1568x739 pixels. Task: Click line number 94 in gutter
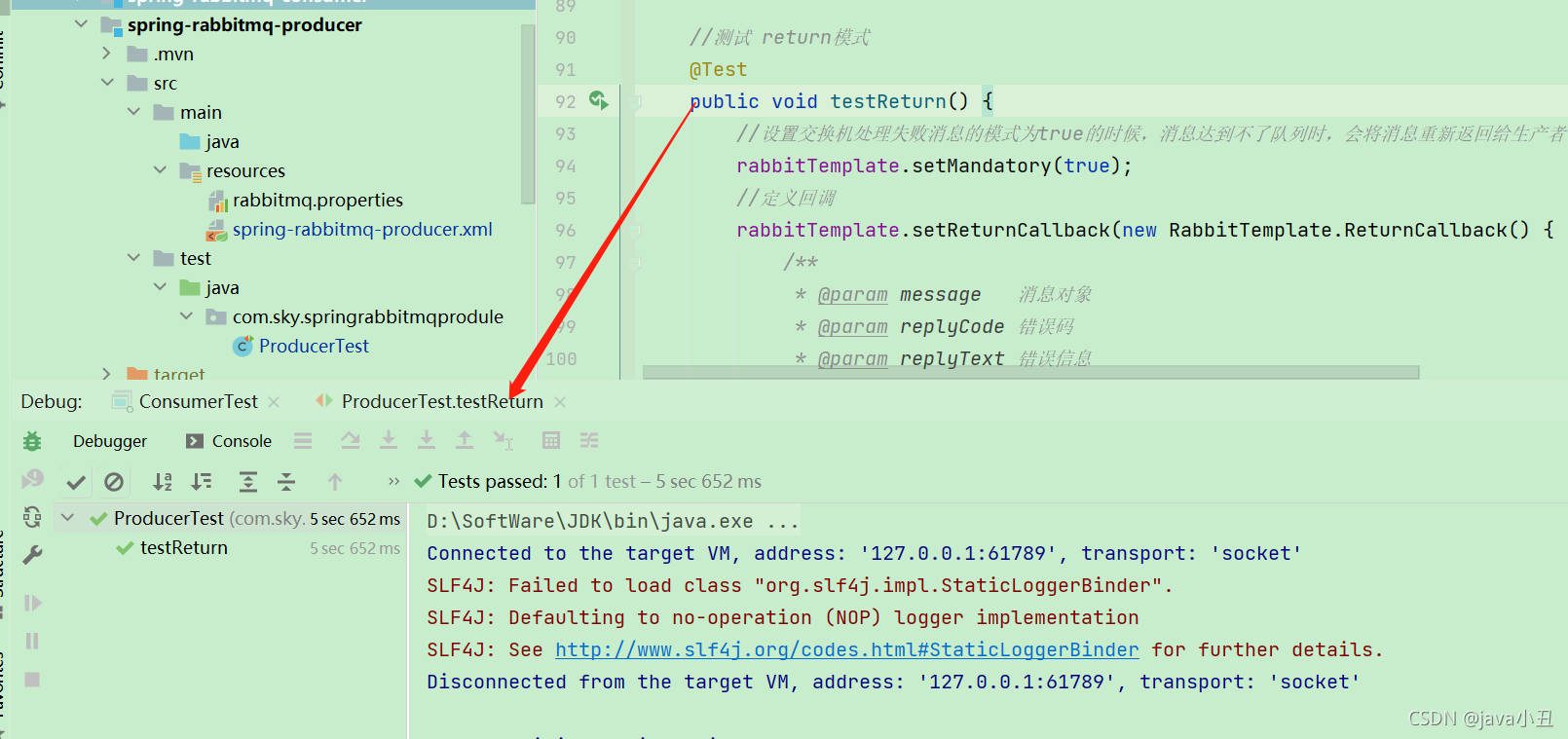click(566, 166)
